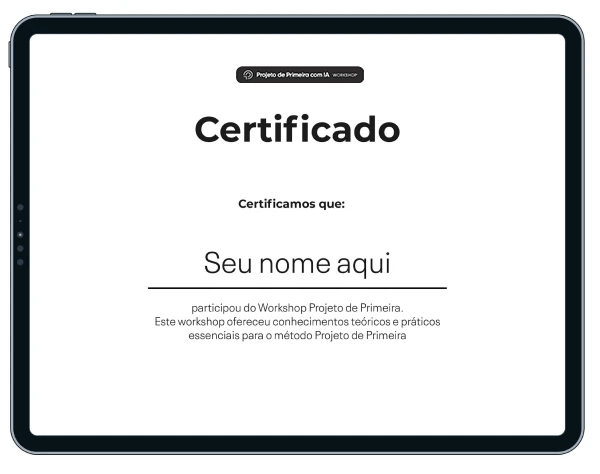Click the 'Certificado' title heading

tap(297, 129)
